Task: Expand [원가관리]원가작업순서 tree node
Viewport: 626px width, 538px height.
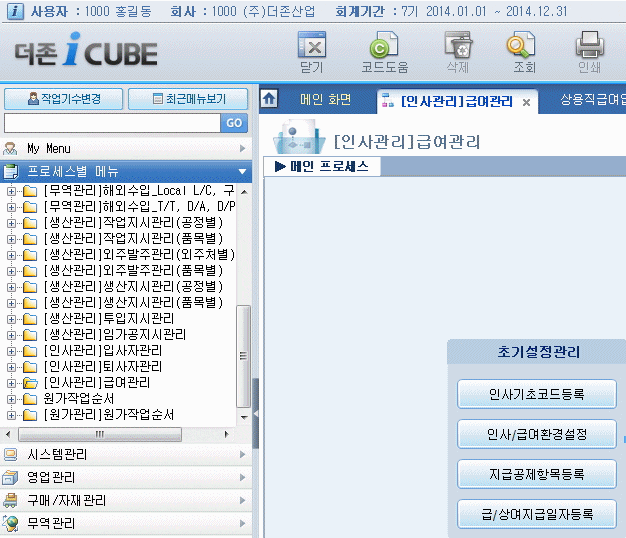Action: point(11,415)
